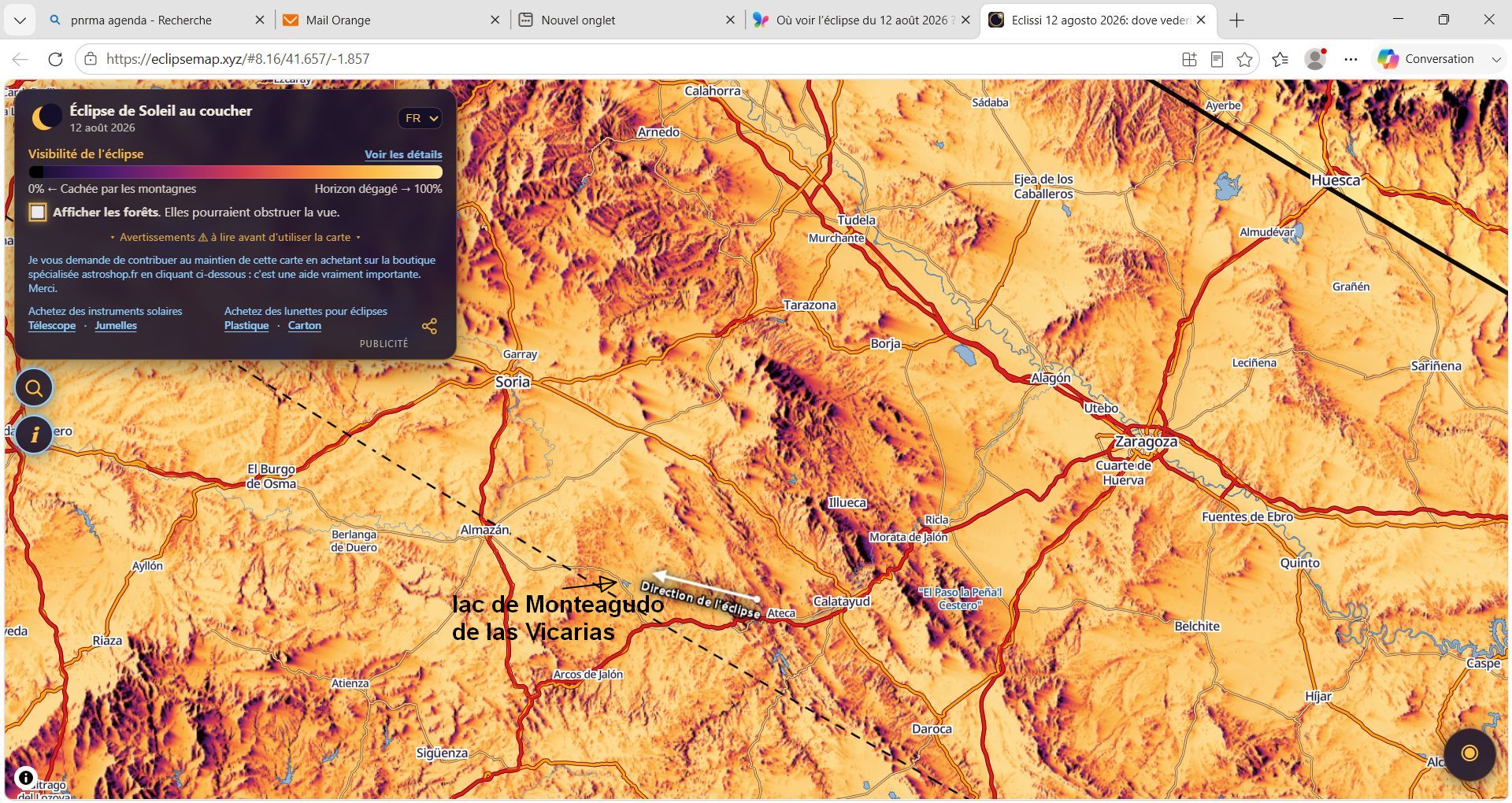
Task: Close the Nouvel onglet tab
Action: pos(731,20)
